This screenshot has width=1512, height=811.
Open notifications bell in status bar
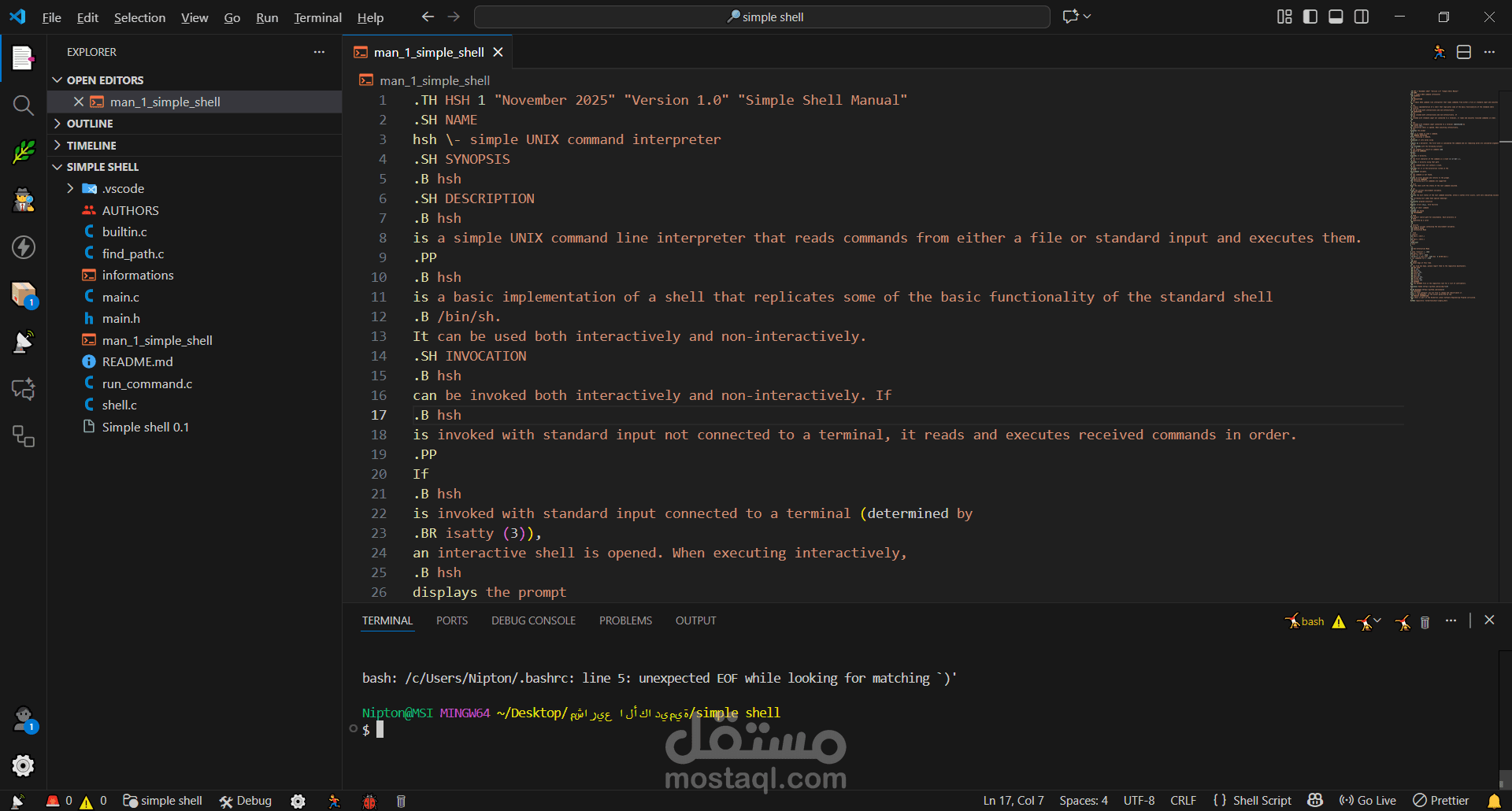1494,801
